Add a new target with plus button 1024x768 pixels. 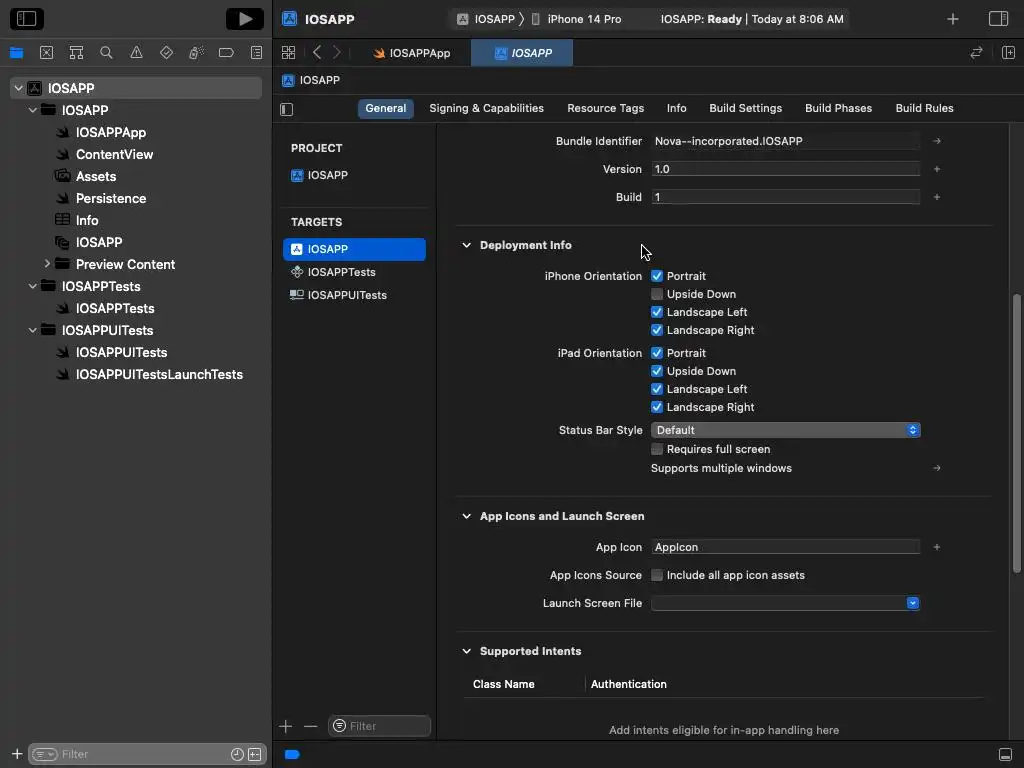click(285, 726)
